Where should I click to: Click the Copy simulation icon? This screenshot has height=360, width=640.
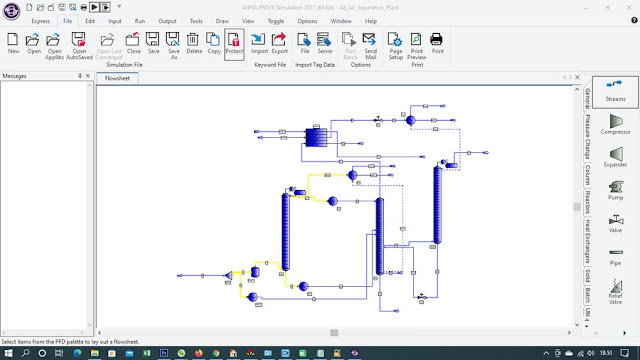tap(213, 43)
